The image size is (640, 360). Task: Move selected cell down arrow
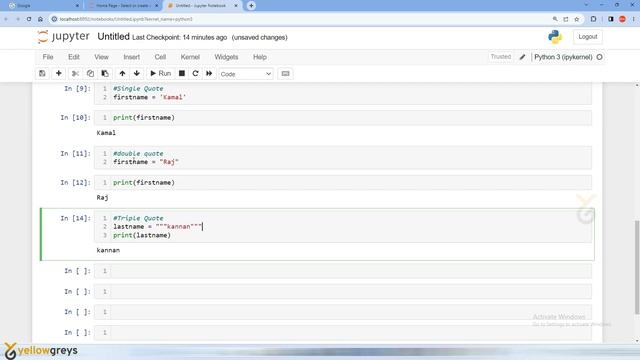[137, 73]
